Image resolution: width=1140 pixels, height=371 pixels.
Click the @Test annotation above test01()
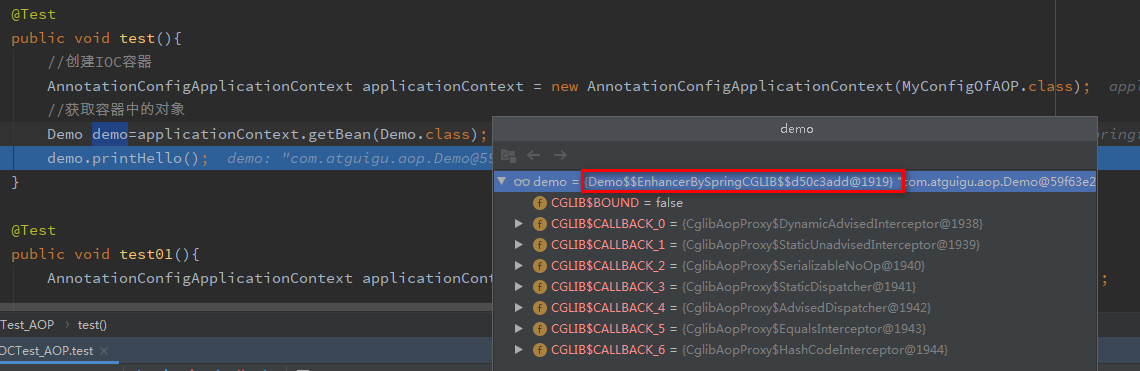point(33,230)
